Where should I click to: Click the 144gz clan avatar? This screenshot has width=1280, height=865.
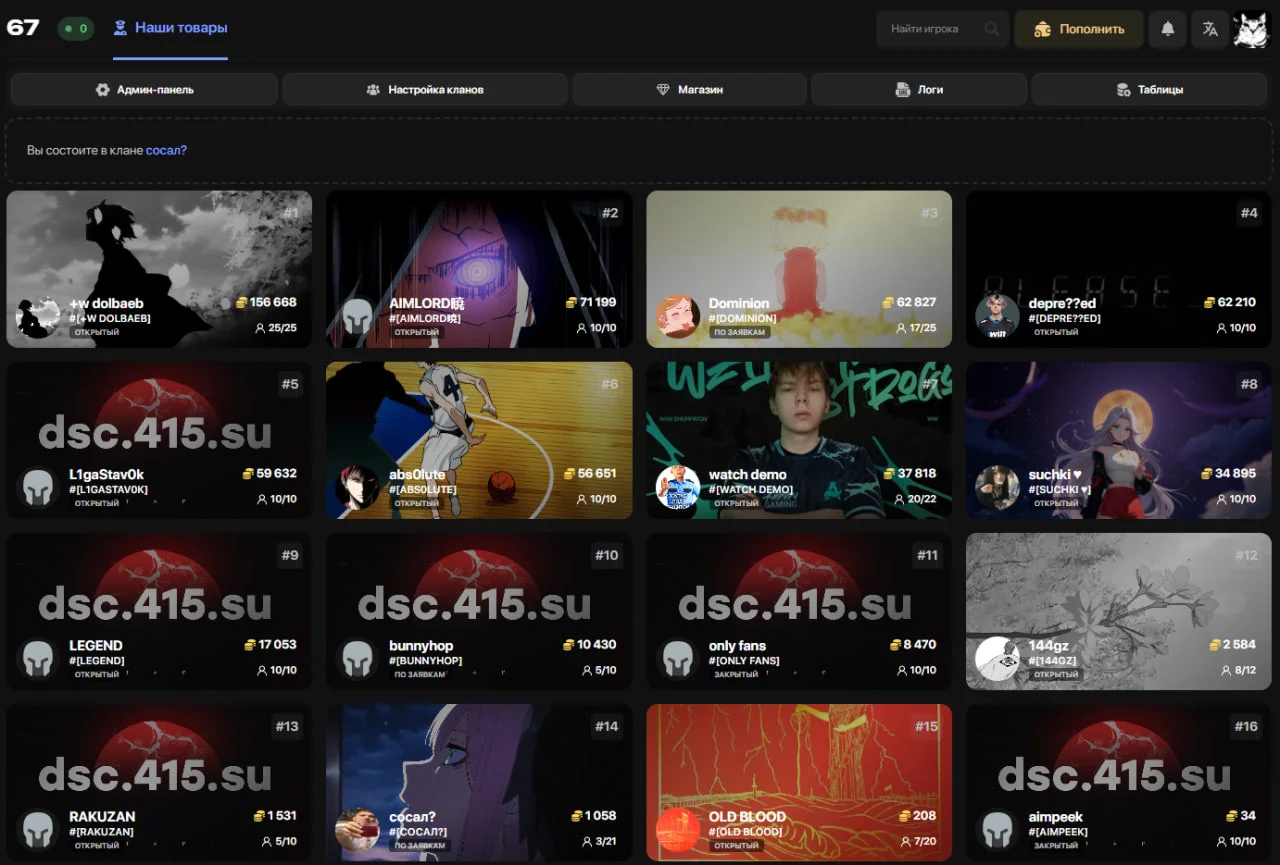coord(997,659)
